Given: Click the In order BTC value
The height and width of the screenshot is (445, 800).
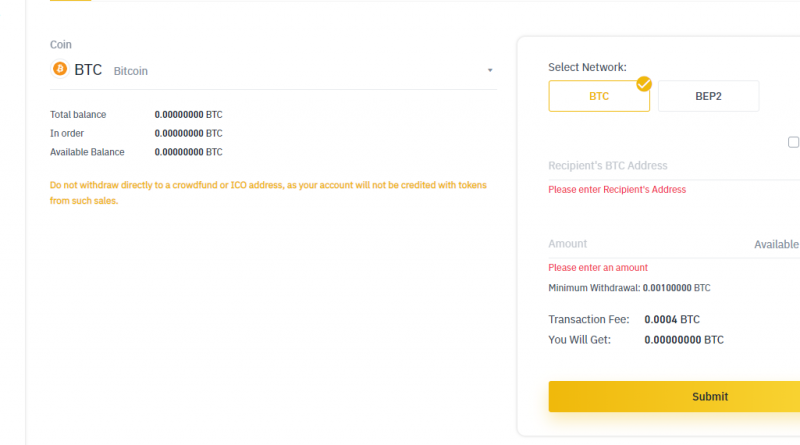Looking at the screenshot, I should [188, 134].
